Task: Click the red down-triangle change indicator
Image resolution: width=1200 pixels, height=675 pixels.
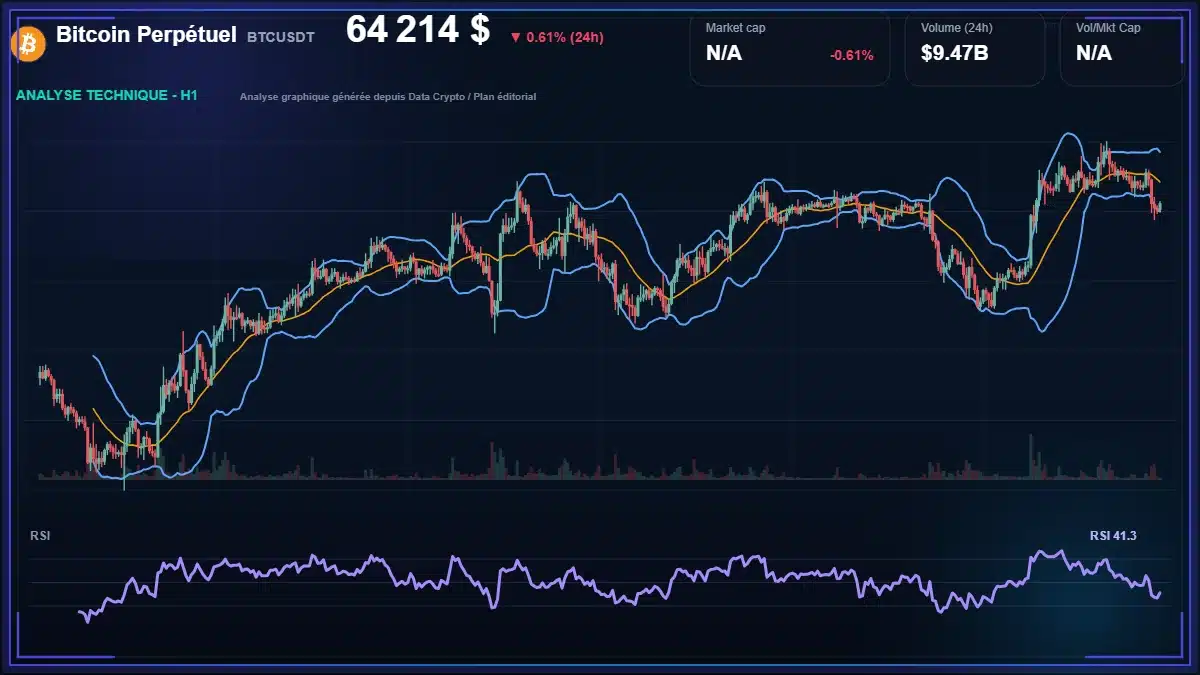Action: click(515, 38)
